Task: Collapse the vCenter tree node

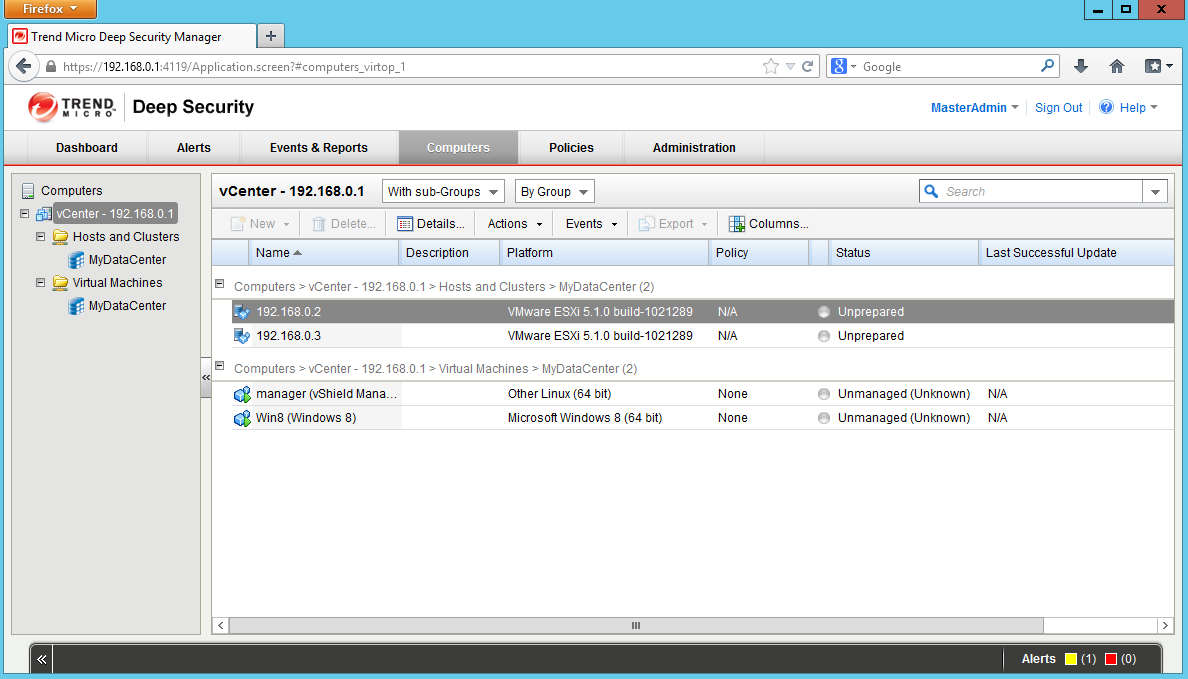Action: click(24, 214)
